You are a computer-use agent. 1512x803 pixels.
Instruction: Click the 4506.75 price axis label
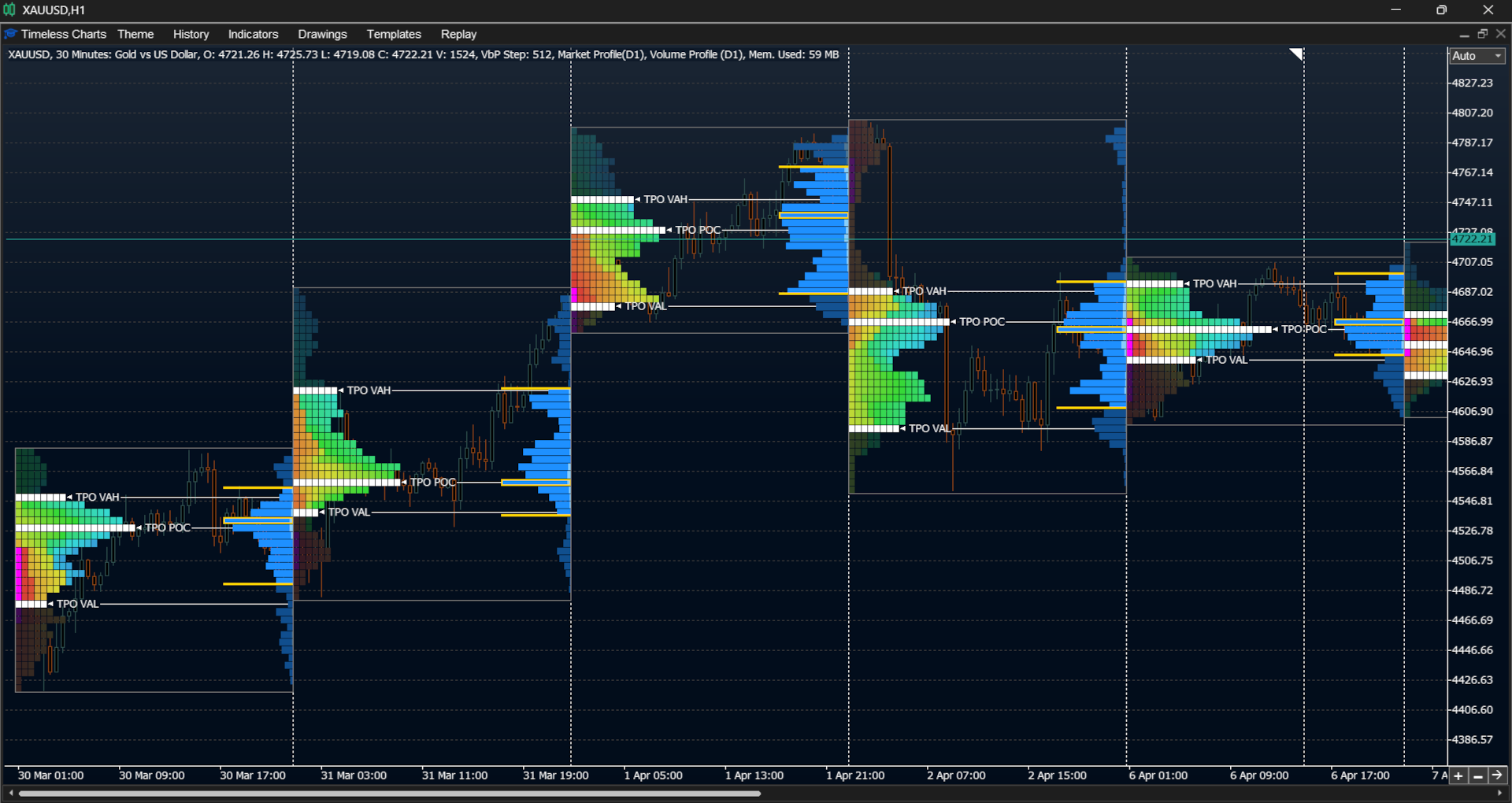[1473, 561]
